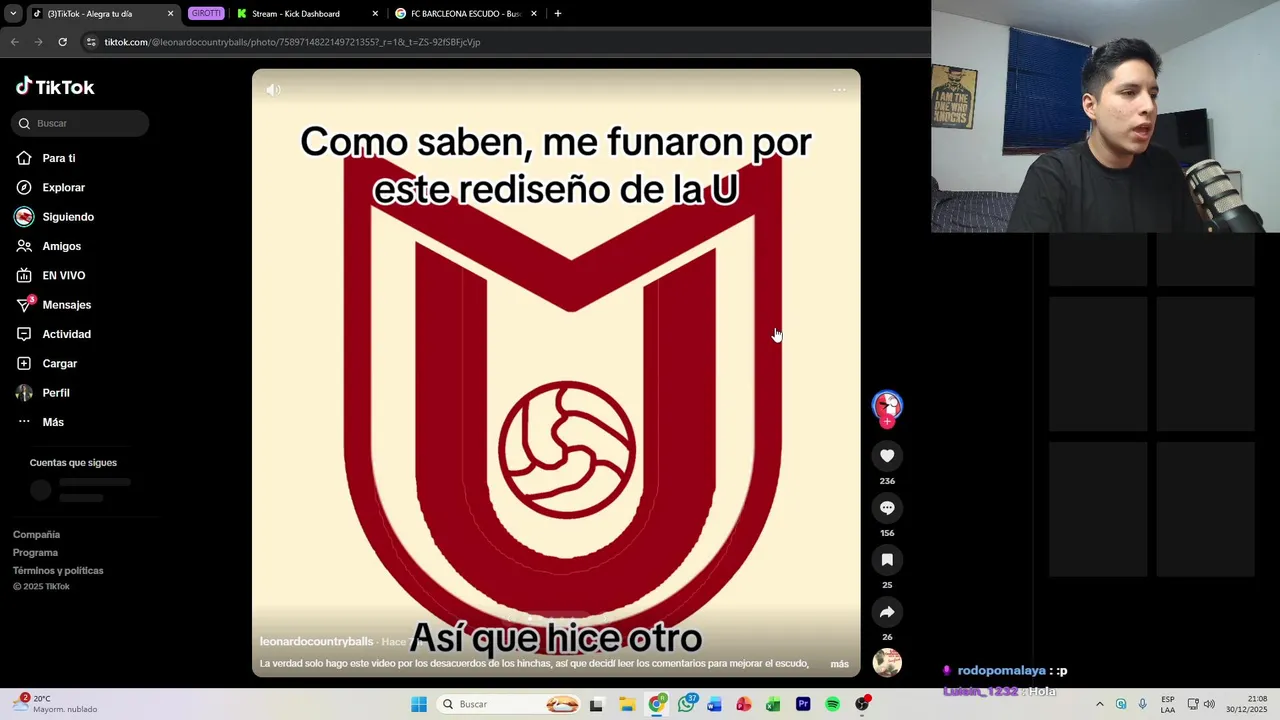Open the comments speech-bubble icon
1280x720 pixels.
[887, 508]
